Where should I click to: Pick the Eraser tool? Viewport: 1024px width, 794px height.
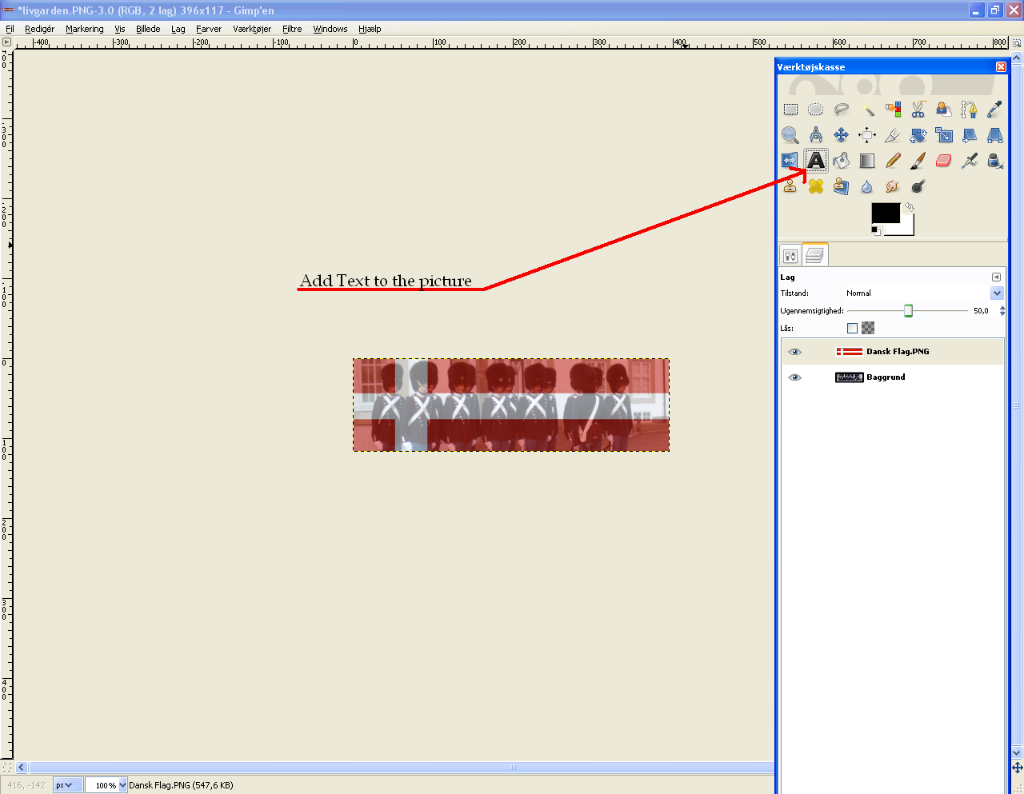click(x=943, y=160)
